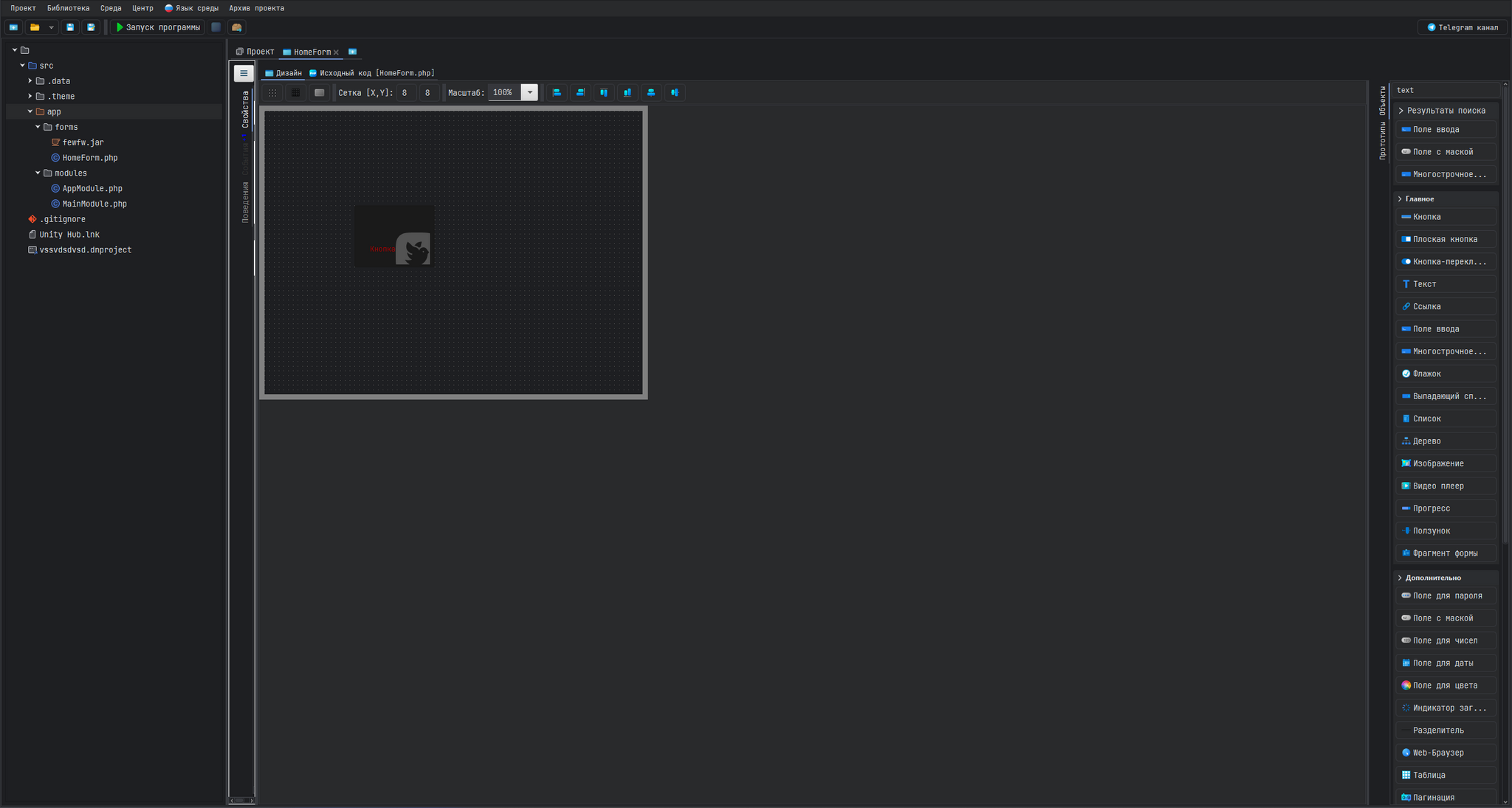The image size is (1512, 808).
Task: Click the center horizontally icon
Action: click(651, 92)
